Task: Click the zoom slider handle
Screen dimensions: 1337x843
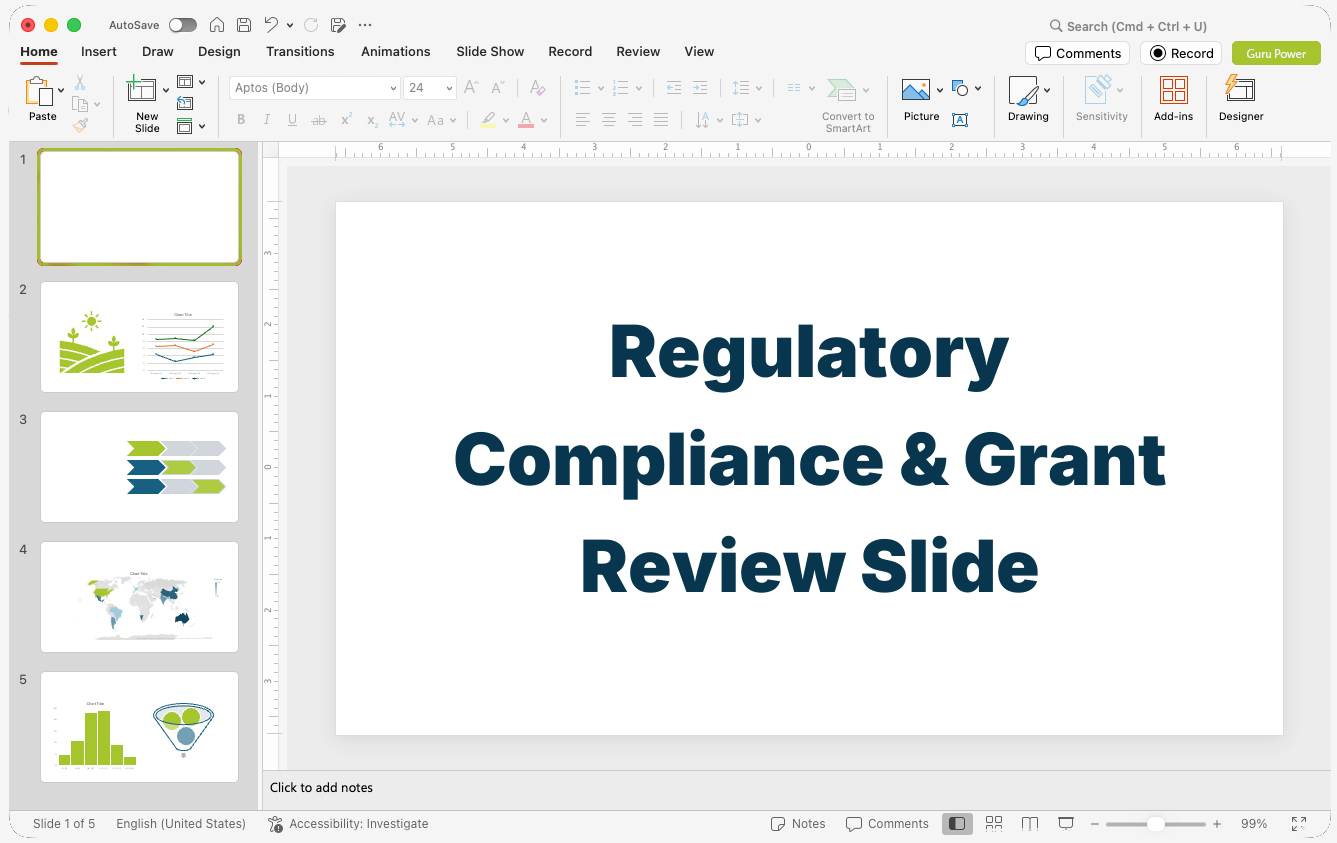Action: 1155,824
